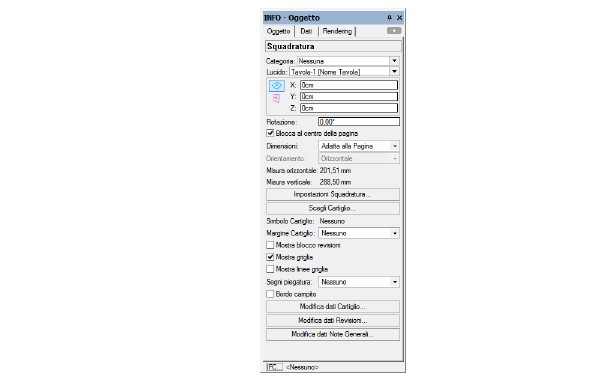Click Impostazioni Squadratura button

tap(333, 194)
